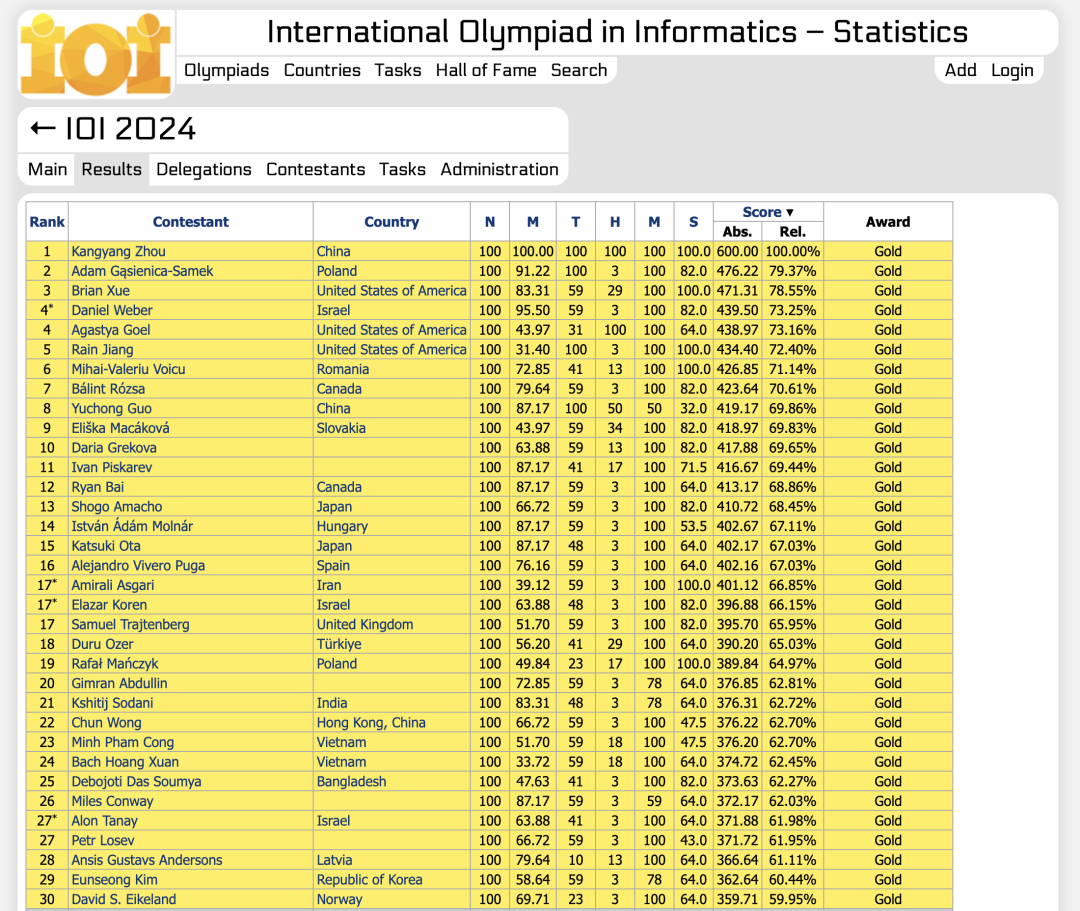Sort by task H column header

(615, 222)
